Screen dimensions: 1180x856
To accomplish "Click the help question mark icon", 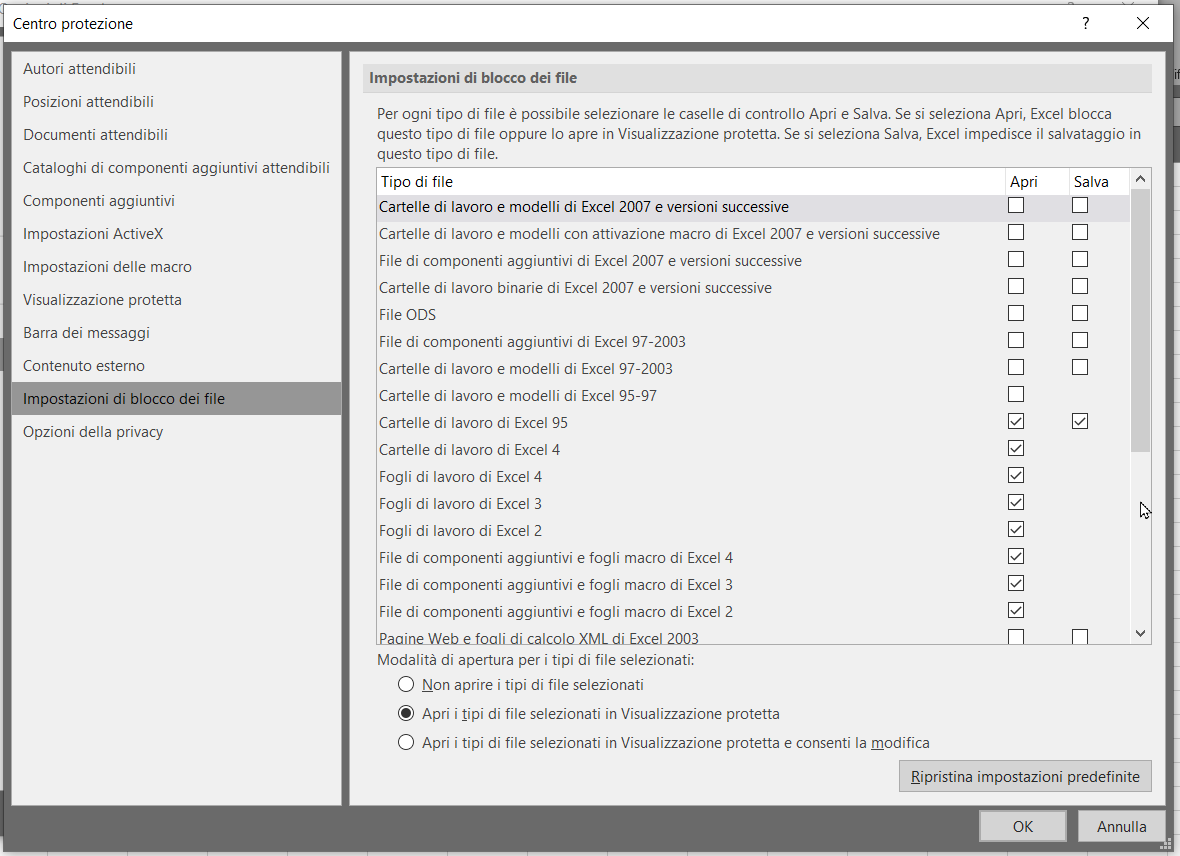I will click(x=1085, y=23).
